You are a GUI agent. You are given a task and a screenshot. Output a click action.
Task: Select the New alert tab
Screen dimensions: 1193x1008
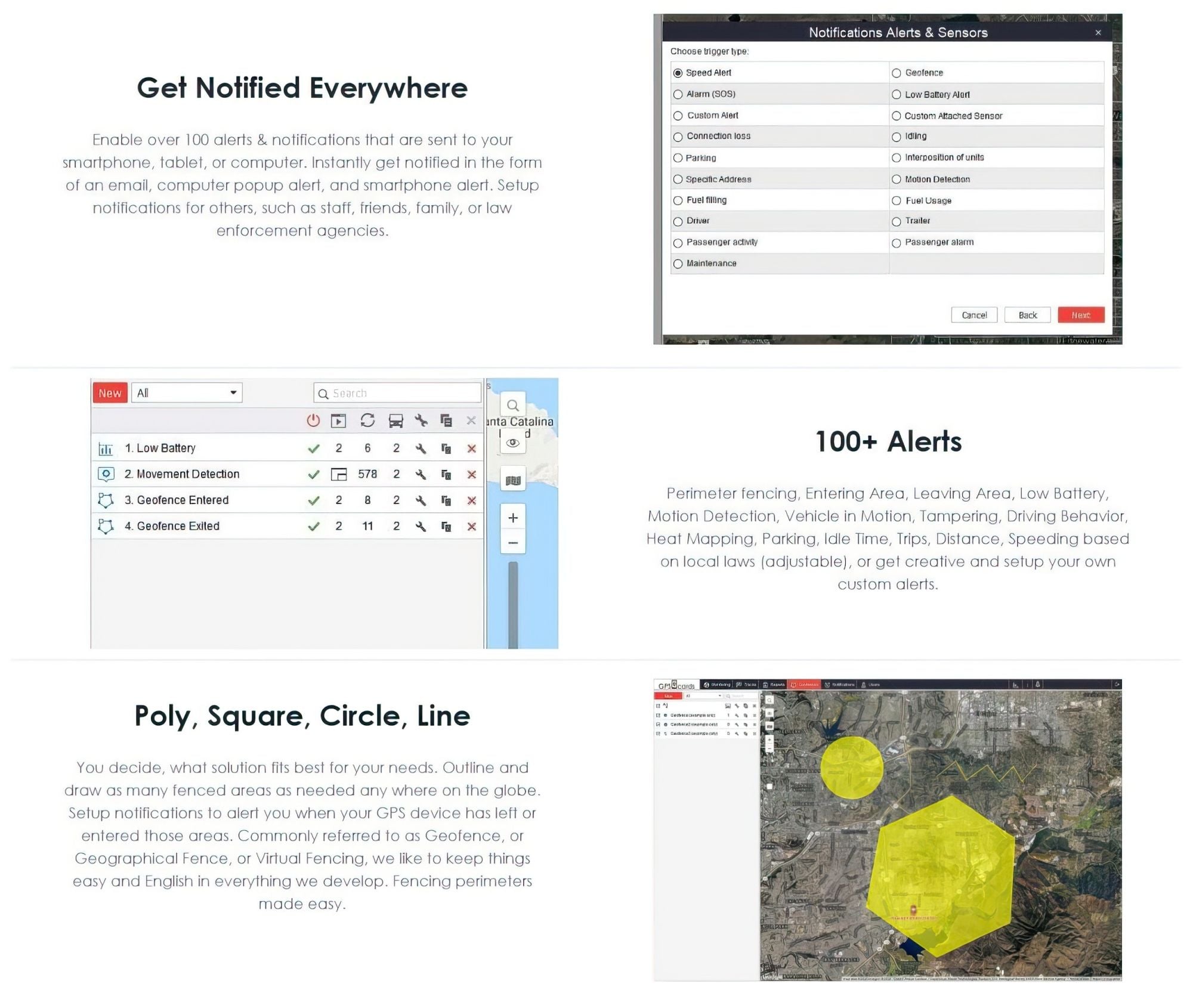coord(109,391)
